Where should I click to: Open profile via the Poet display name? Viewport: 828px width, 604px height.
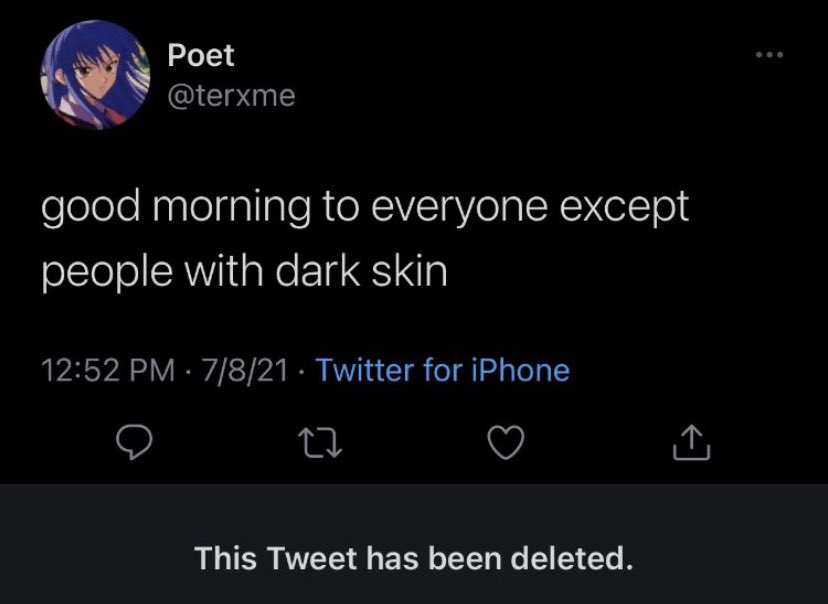(201, 55)
